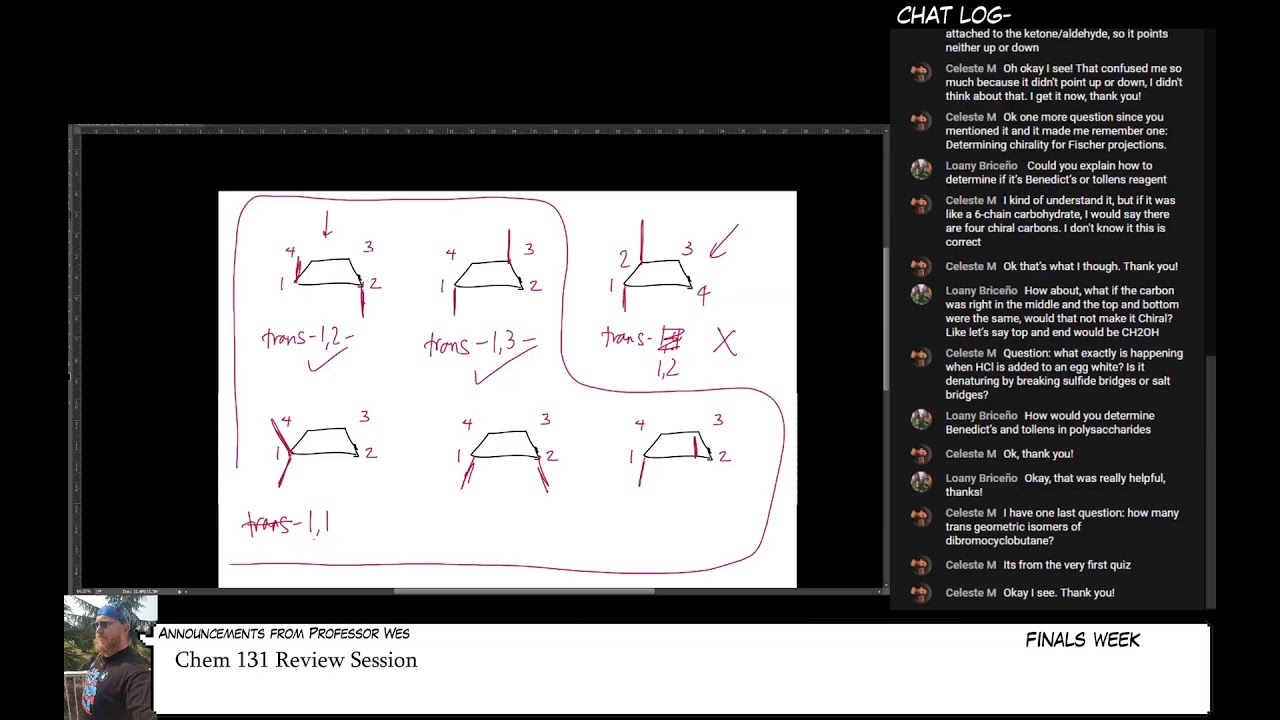Click the 'FINALS WEEK' label
Screen dimensions: 1280x720
point(1082,640)
